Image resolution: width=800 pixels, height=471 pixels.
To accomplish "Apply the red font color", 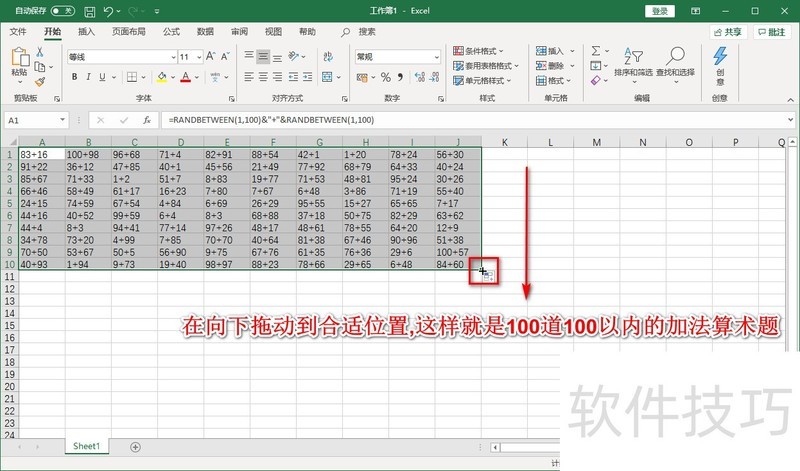I will (186, 77).
